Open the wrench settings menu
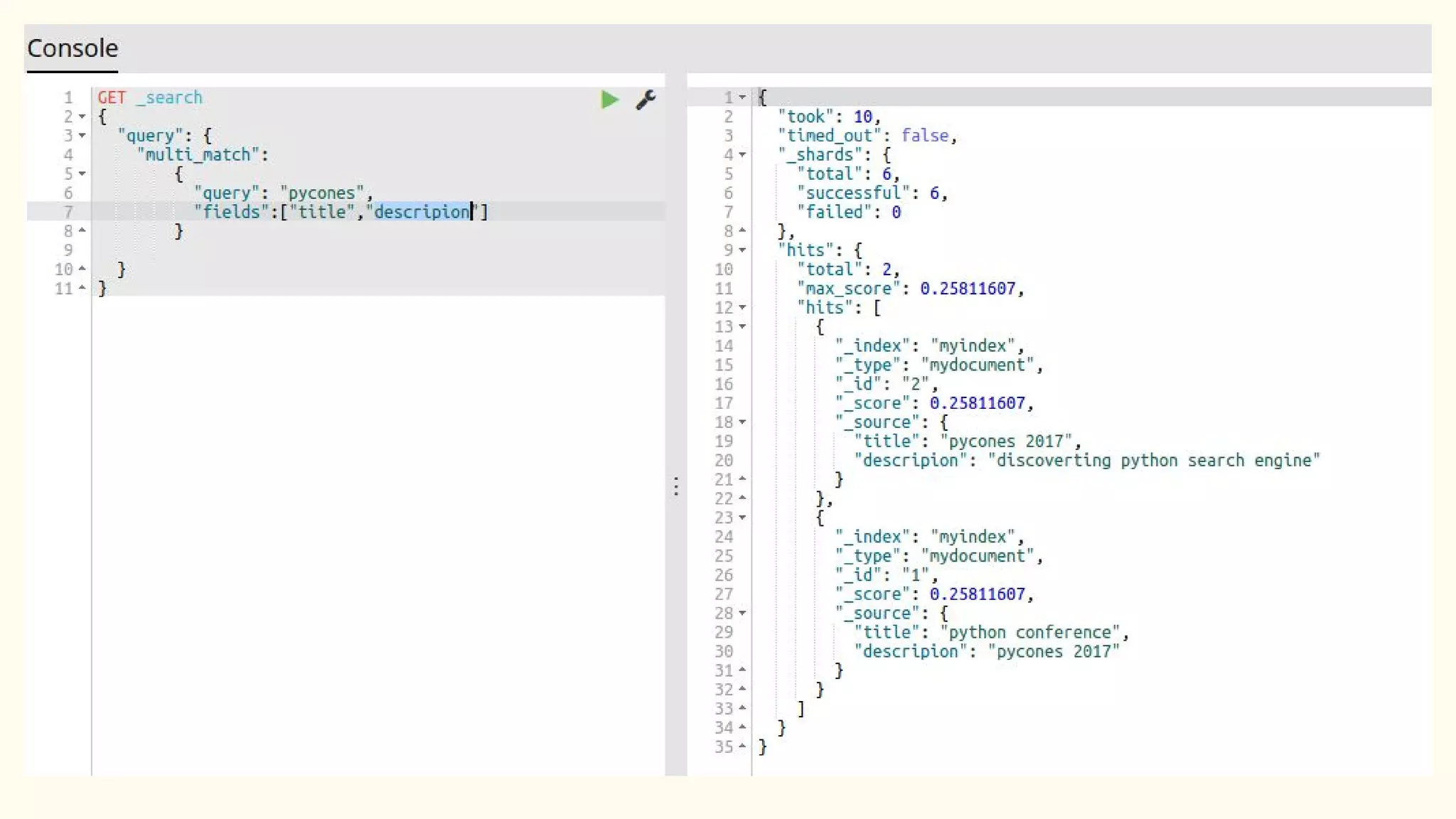This screenshot has width=1456, height=819. (646, 100)
